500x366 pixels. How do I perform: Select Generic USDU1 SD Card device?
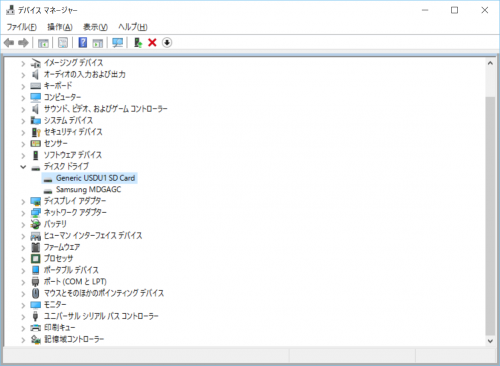tap(90, 178)
